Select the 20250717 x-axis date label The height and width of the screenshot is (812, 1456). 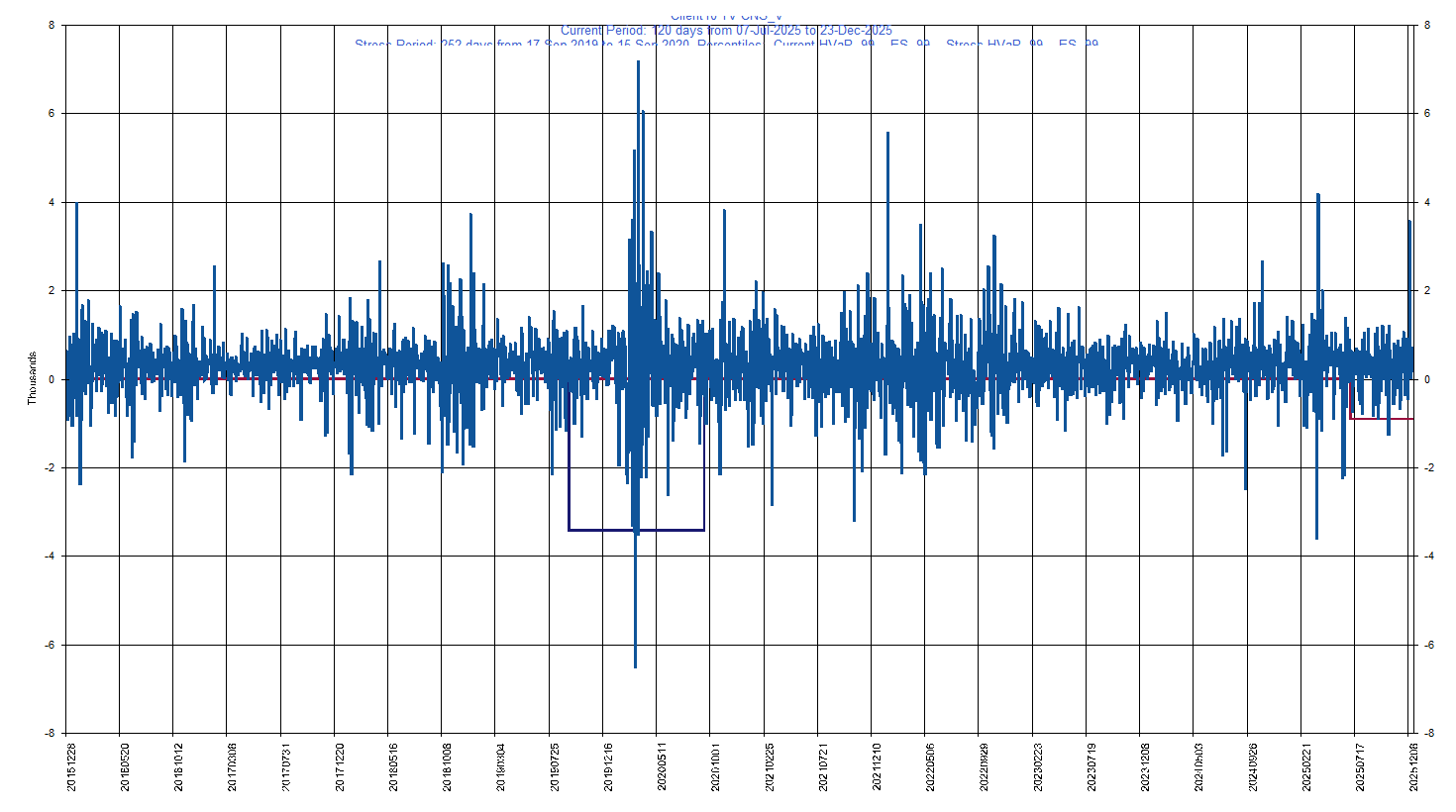(x=1361, y=766)
